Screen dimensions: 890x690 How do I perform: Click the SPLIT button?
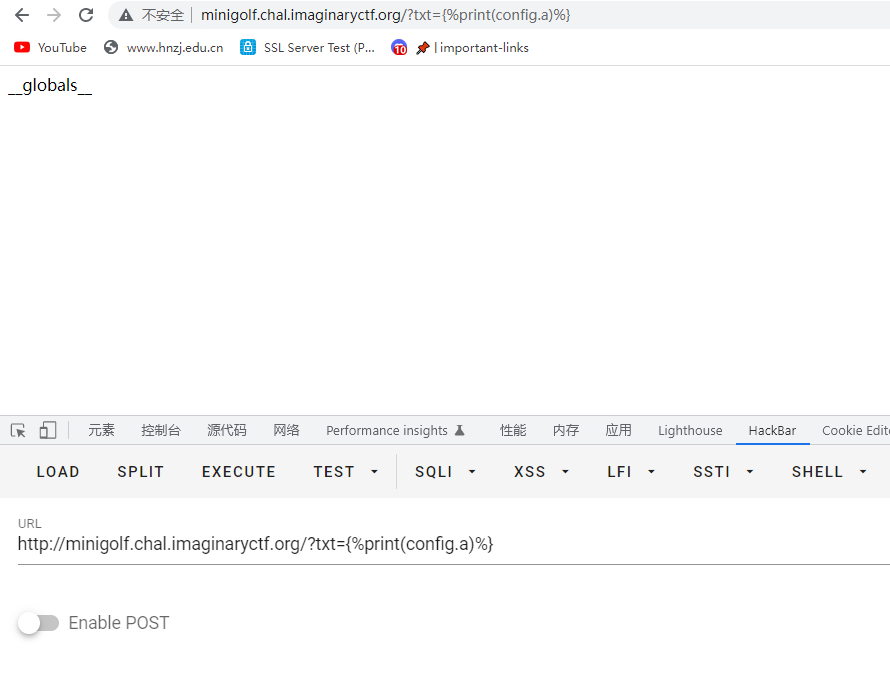[140, 471]
